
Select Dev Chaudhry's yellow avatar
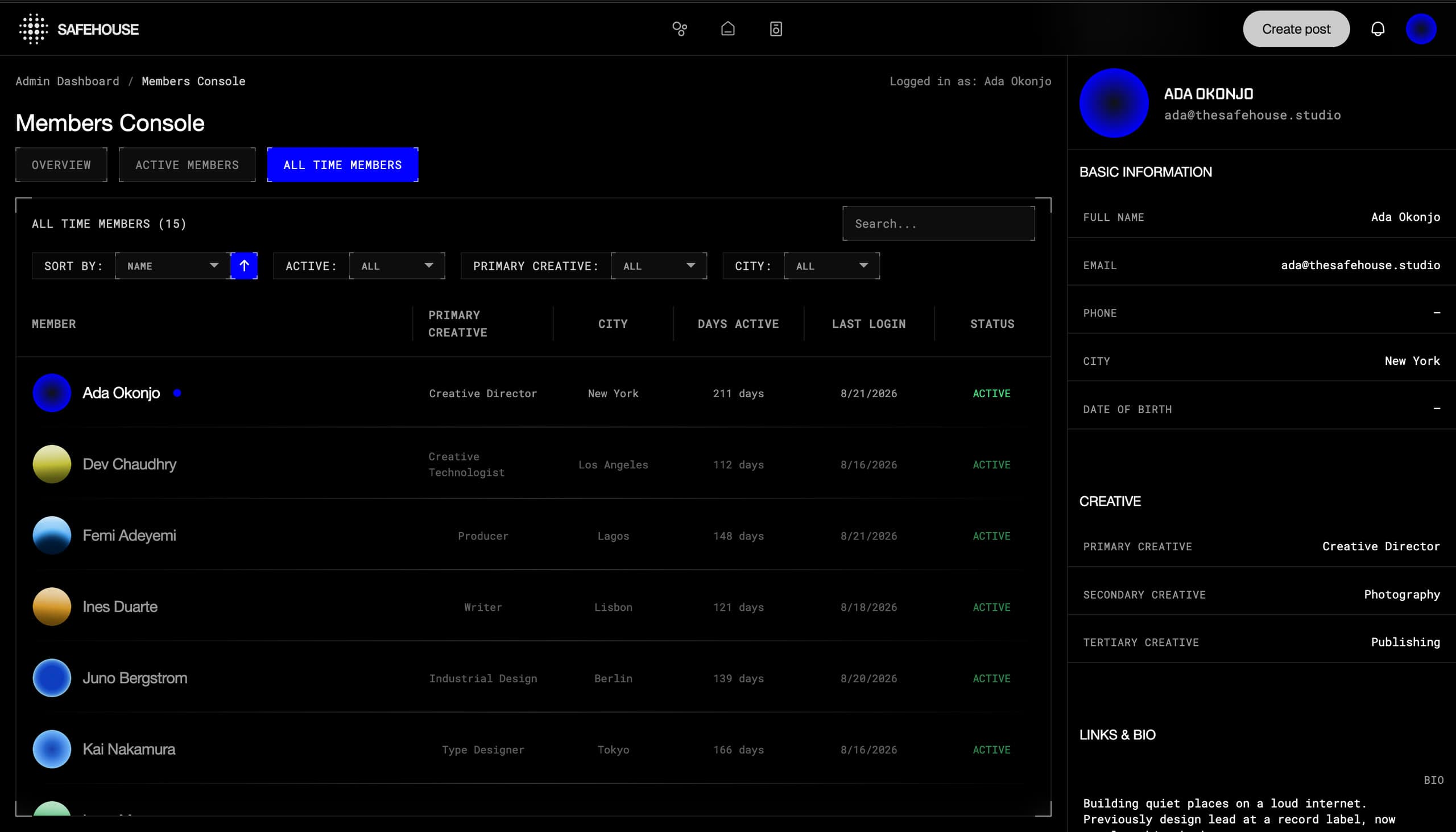click(52, 464)
